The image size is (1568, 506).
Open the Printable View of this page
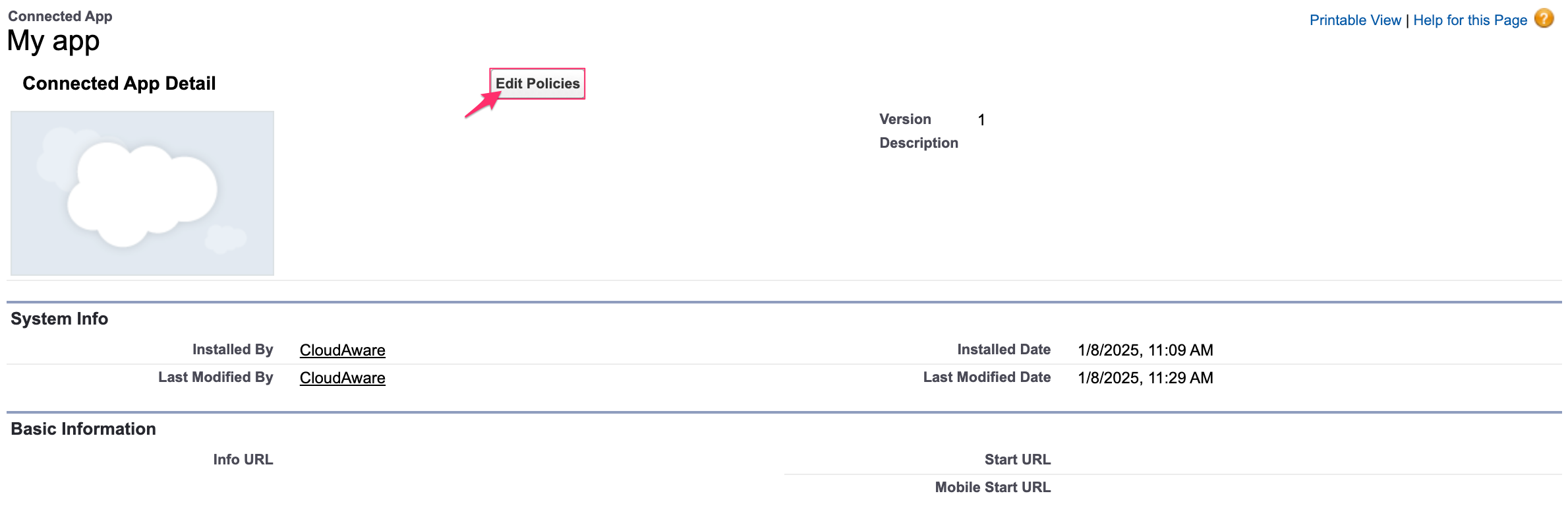click(x=1354, y=19)
